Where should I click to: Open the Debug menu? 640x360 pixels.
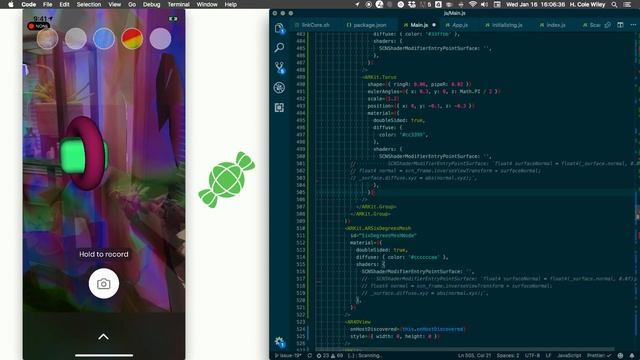coord(151,4)
